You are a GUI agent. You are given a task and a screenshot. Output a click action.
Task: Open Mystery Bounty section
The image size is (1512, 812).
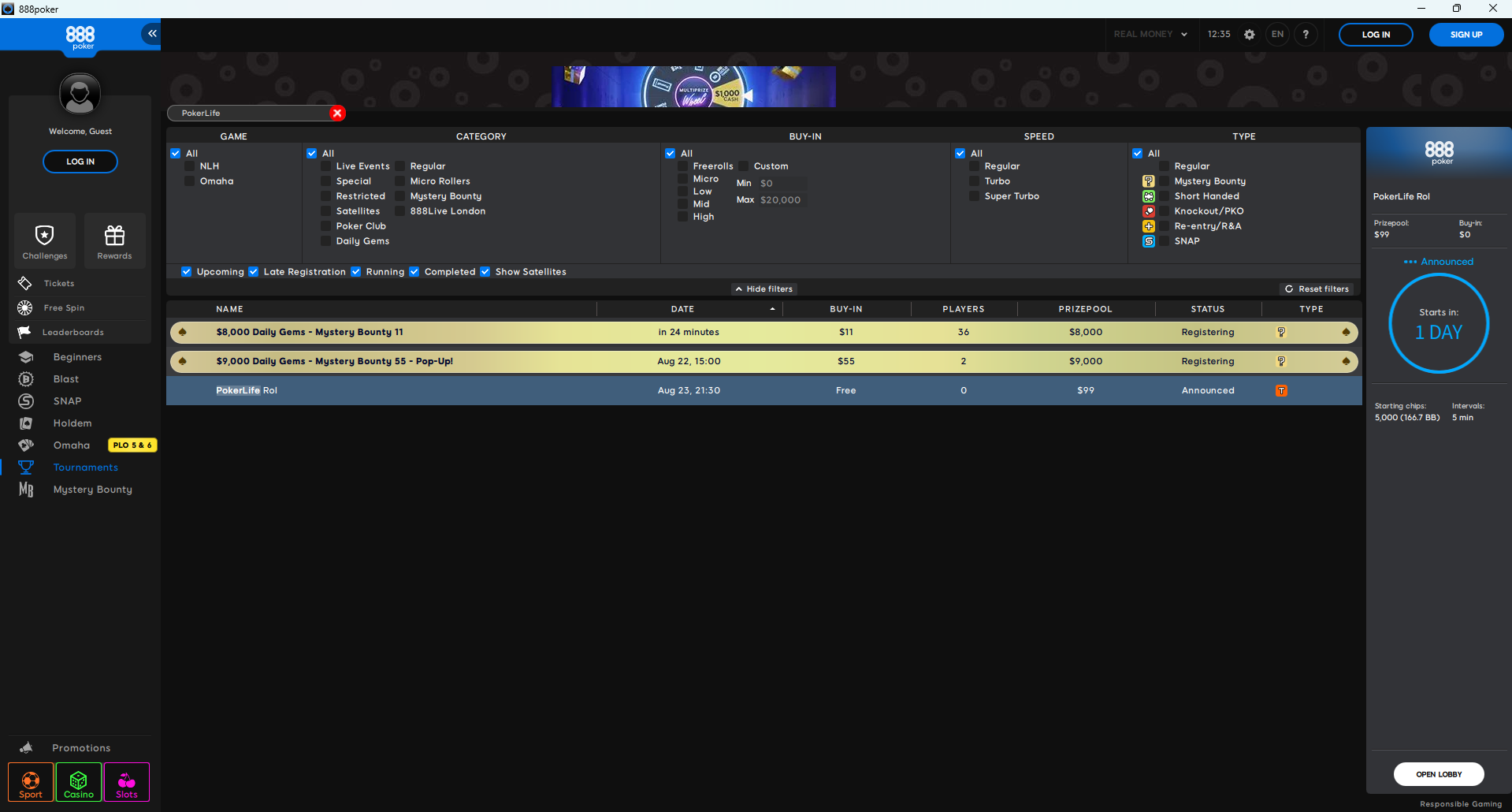92,490
